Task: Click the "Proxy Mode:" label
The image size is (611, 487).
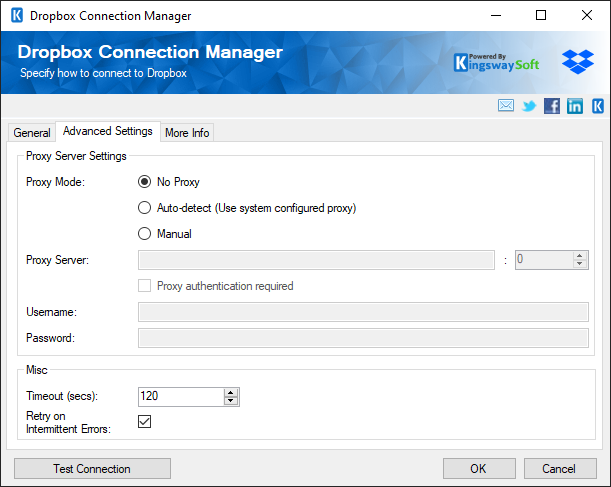Action: (55, 182)
